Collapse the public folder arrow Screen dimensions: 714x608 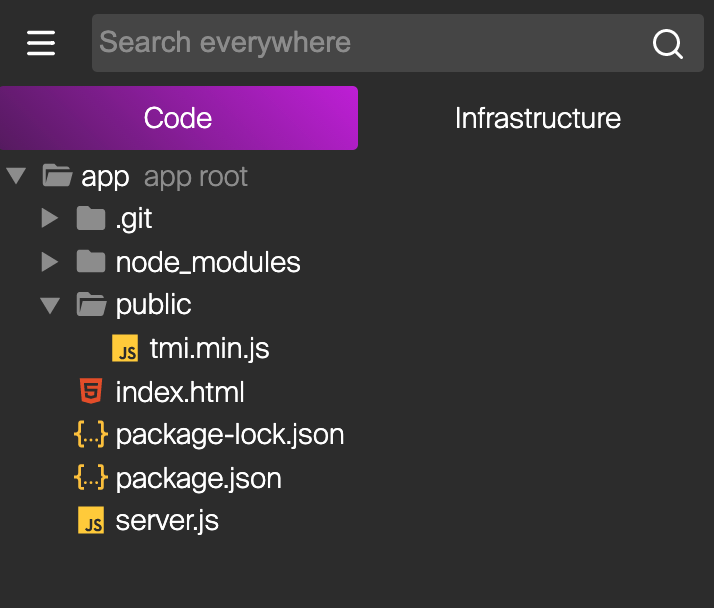point(49,305)
